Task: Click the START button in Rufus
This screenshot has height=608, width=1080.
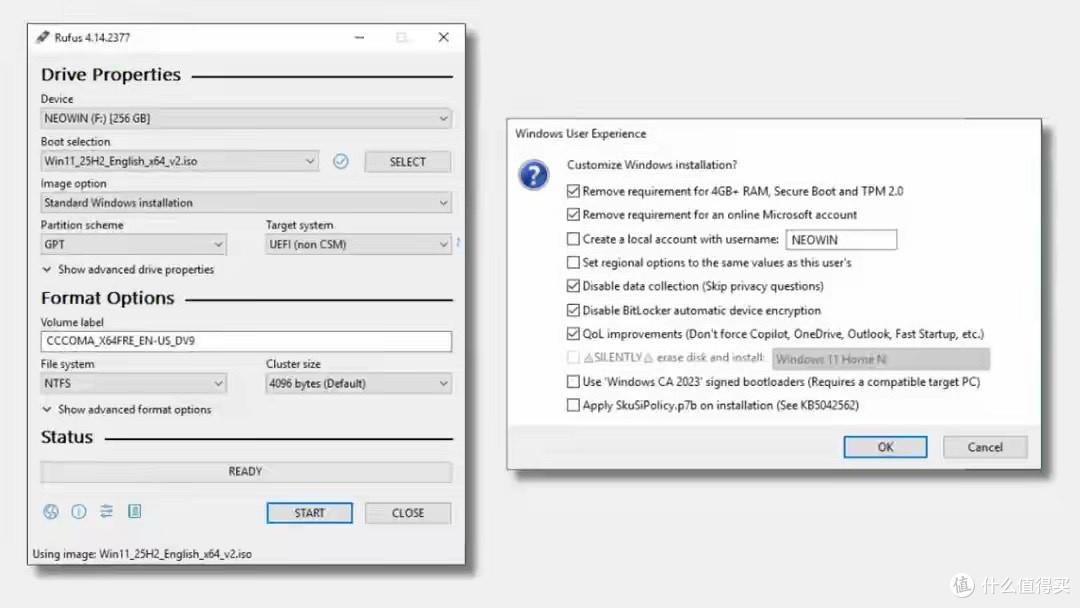Action: [309, 513]
